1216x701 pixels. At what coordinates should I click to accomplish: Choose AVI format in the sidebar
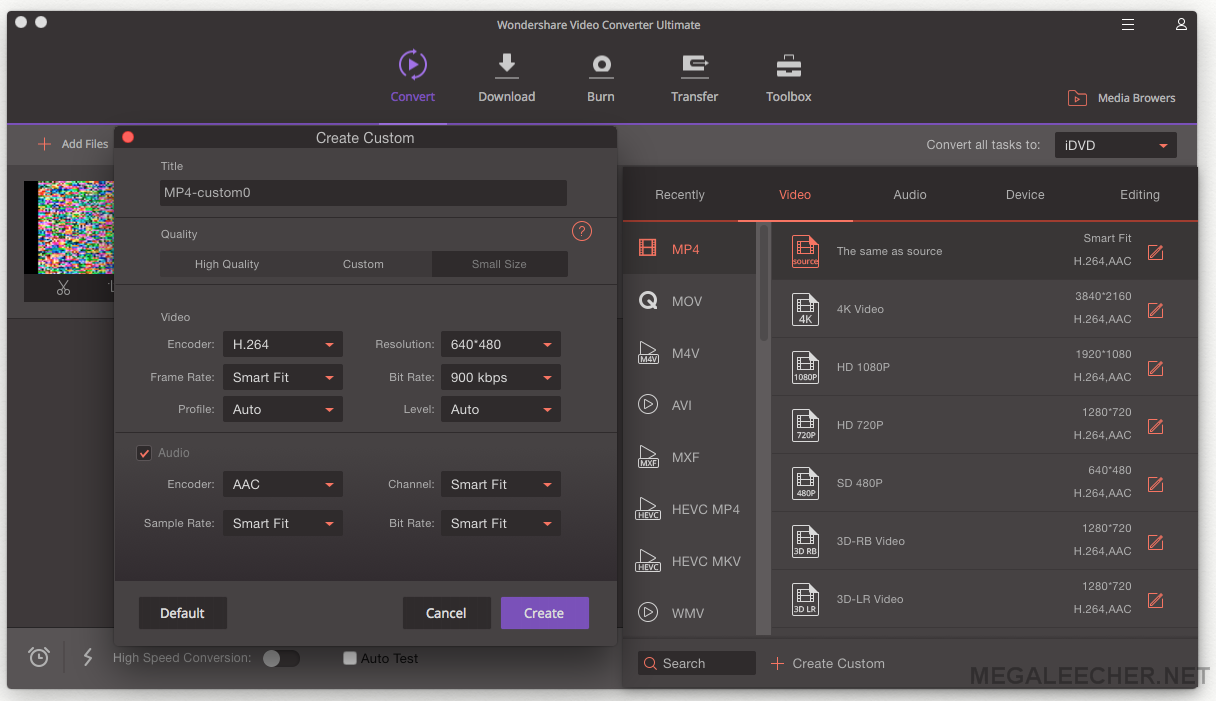[690, 405]
